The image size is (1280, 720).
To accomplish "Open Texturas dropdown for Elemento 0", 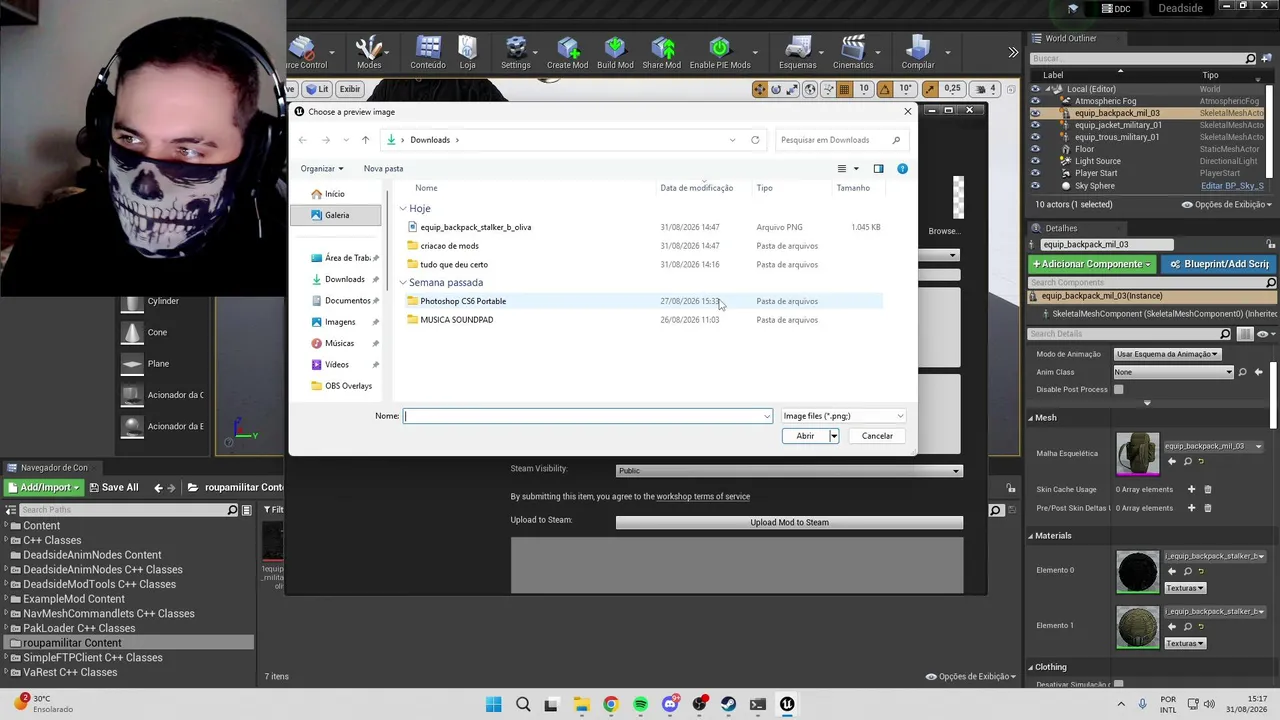I will [1185, 588].
